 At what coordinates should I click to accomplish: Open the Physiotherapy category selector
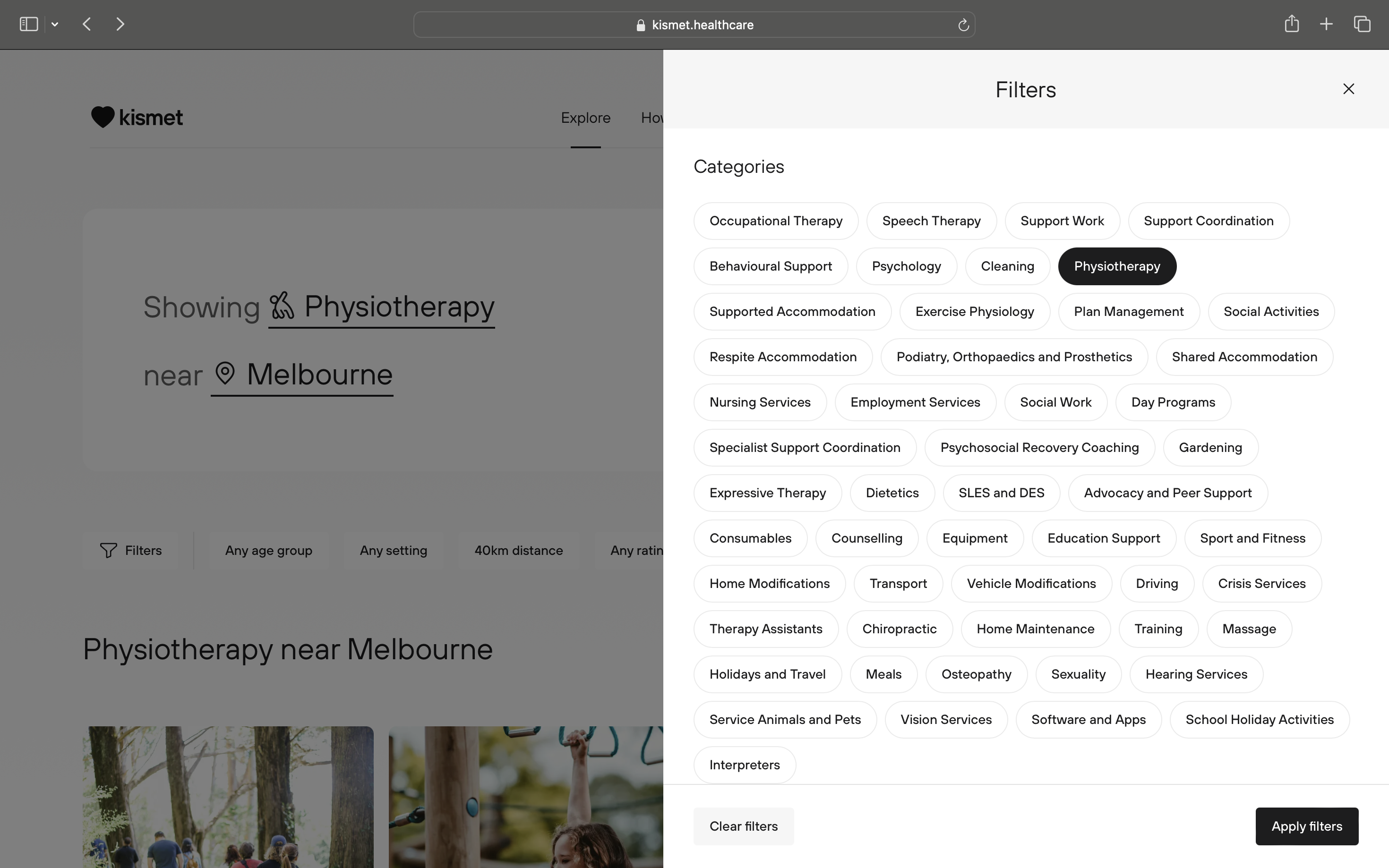(382, 308)
